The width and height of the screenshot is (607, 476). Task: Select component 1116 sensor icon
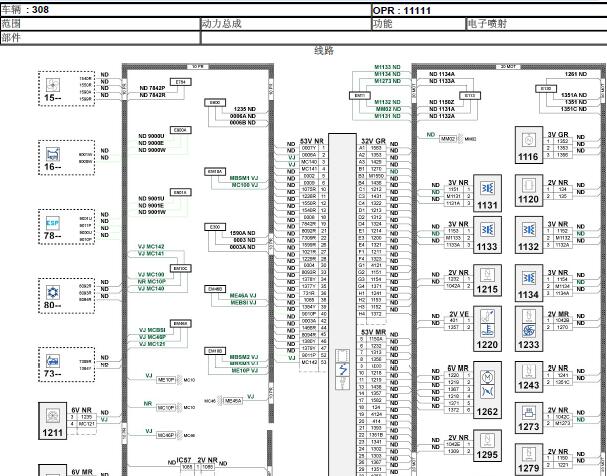click(528, 139)
